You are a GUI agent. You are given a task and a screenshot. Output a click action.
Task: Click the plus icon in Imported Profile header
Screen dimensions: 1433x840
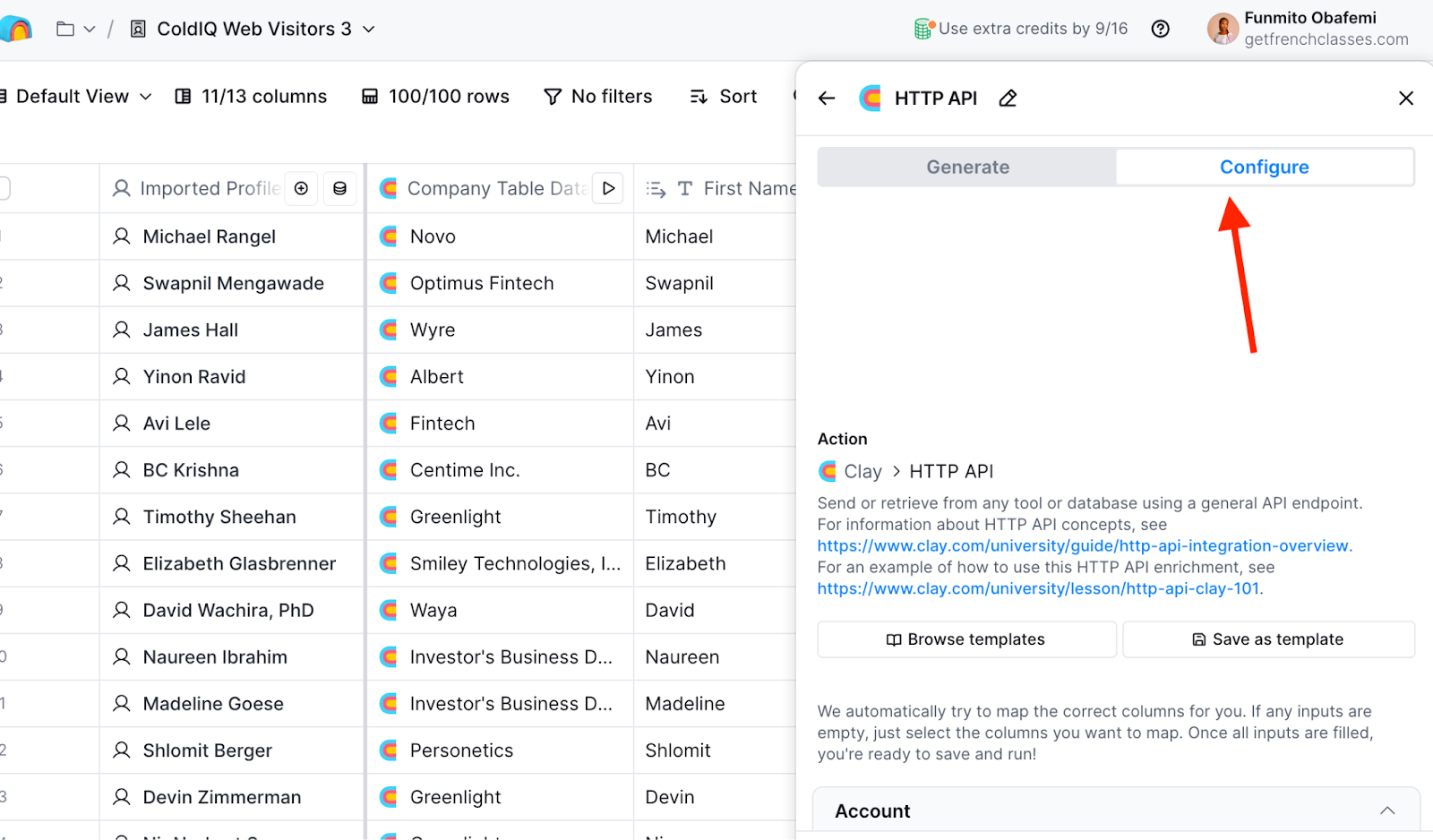(302, 188)
